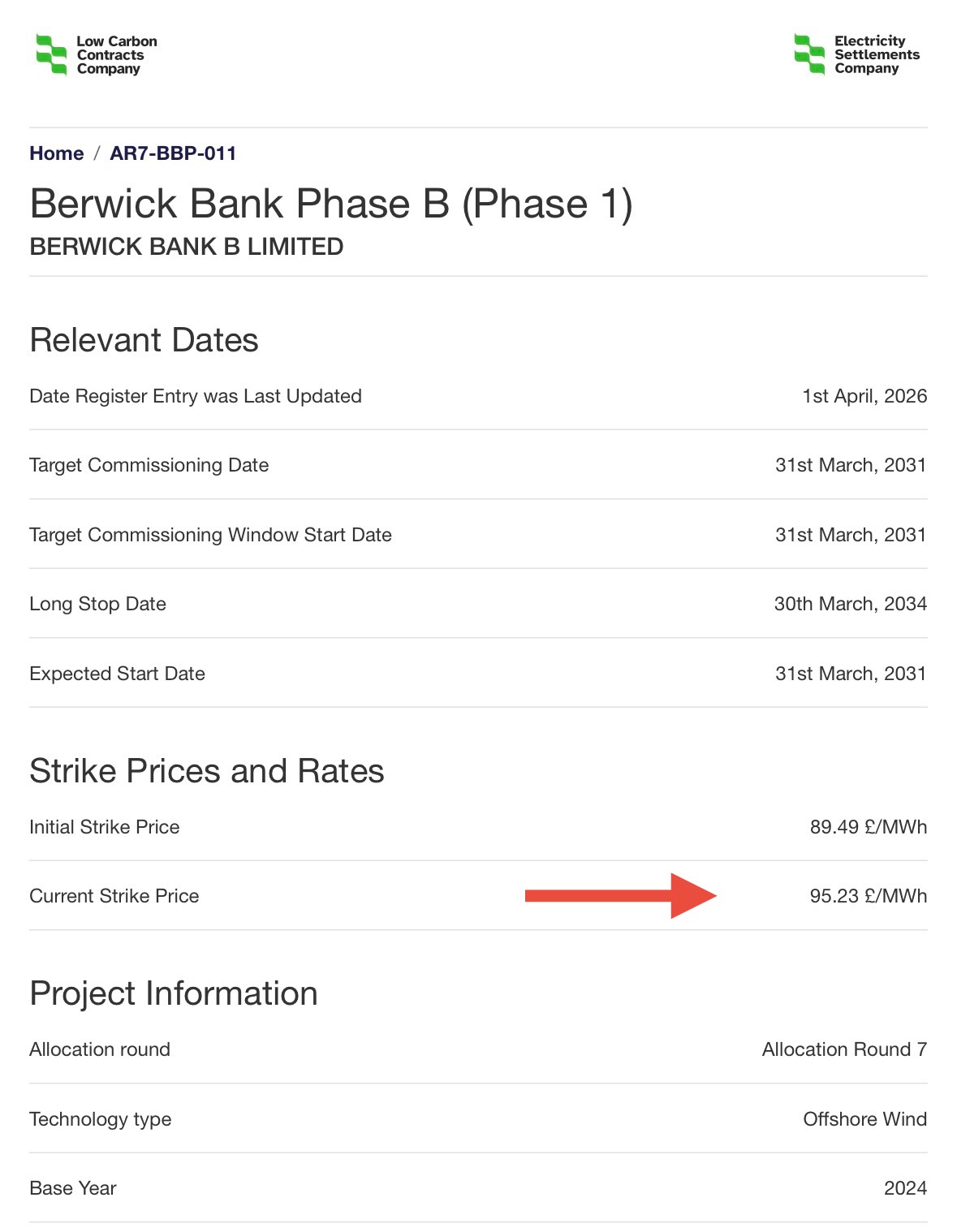Image resolution: width=957 pixels, height=1232 pixels.
Task: Click the Low Carbon Contracts Company logo
Action: tap(97, 55)
